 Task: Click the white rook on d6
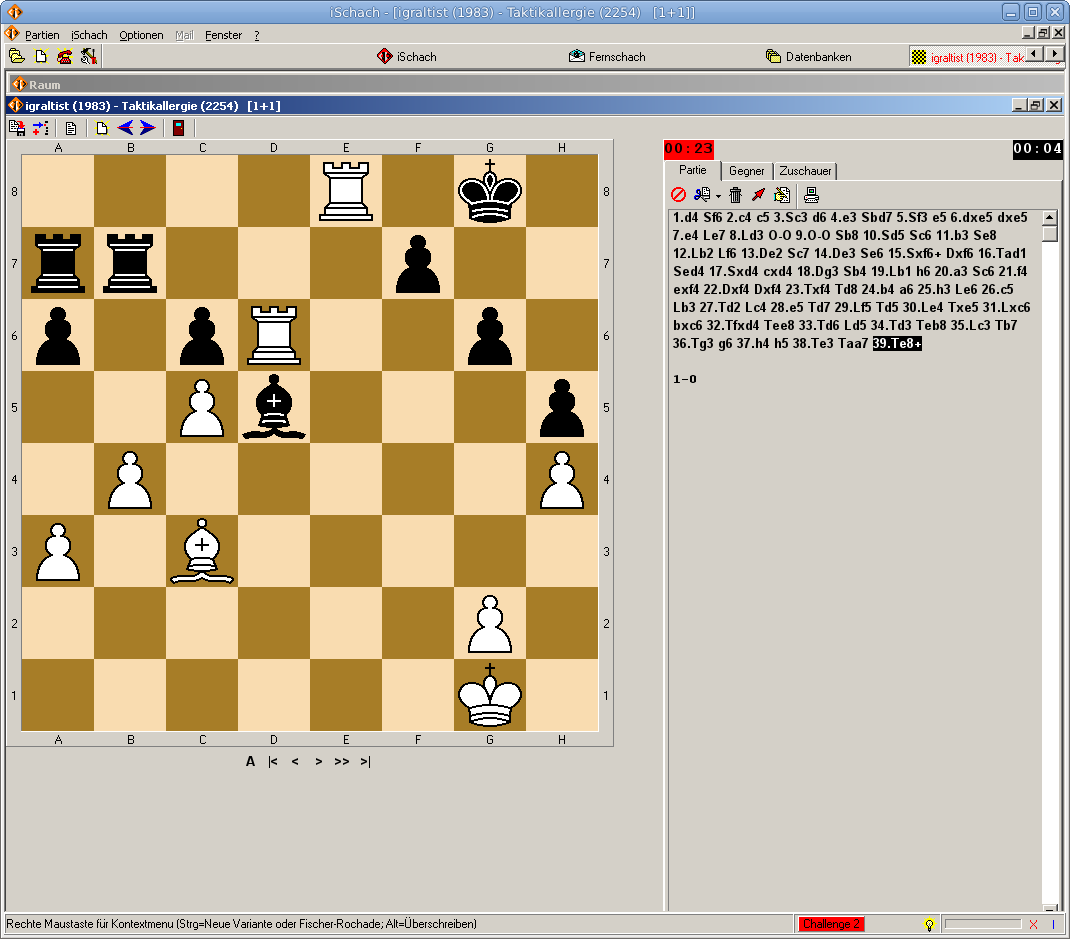click(x=274, y=335)
